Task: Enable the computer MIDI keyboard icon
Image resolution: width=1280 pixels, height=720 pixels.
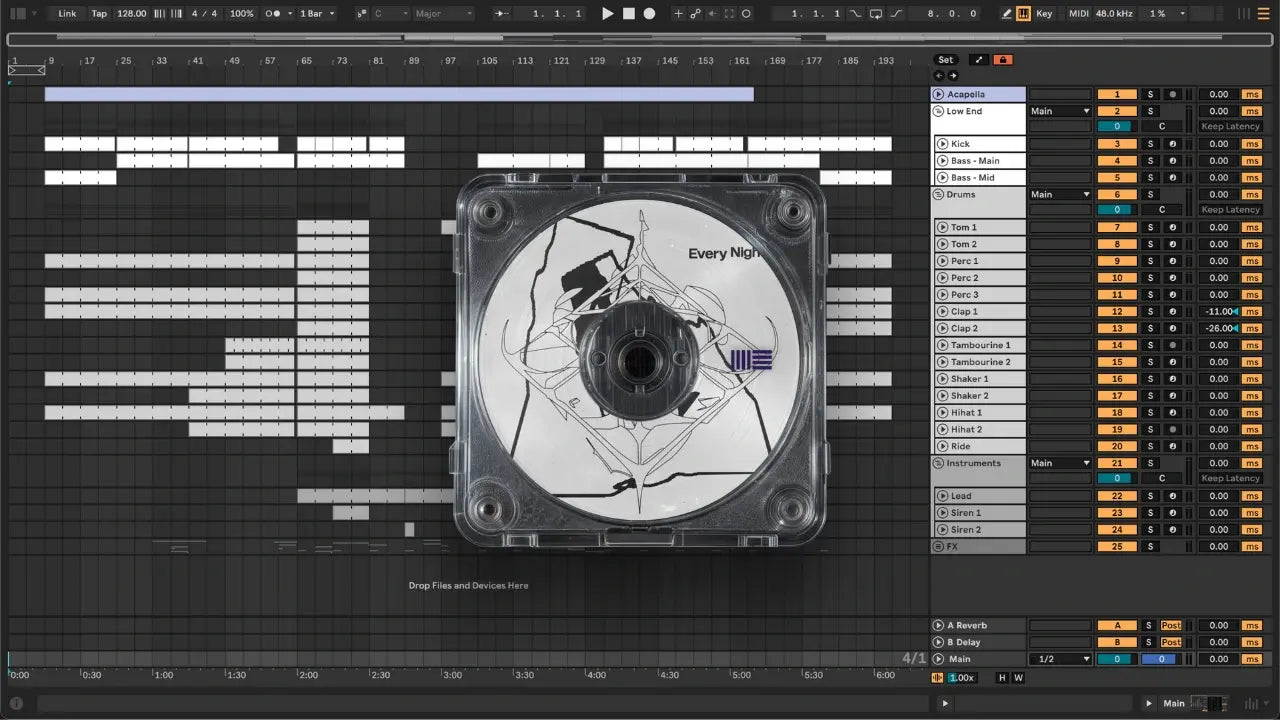Action: (1024, 14)
